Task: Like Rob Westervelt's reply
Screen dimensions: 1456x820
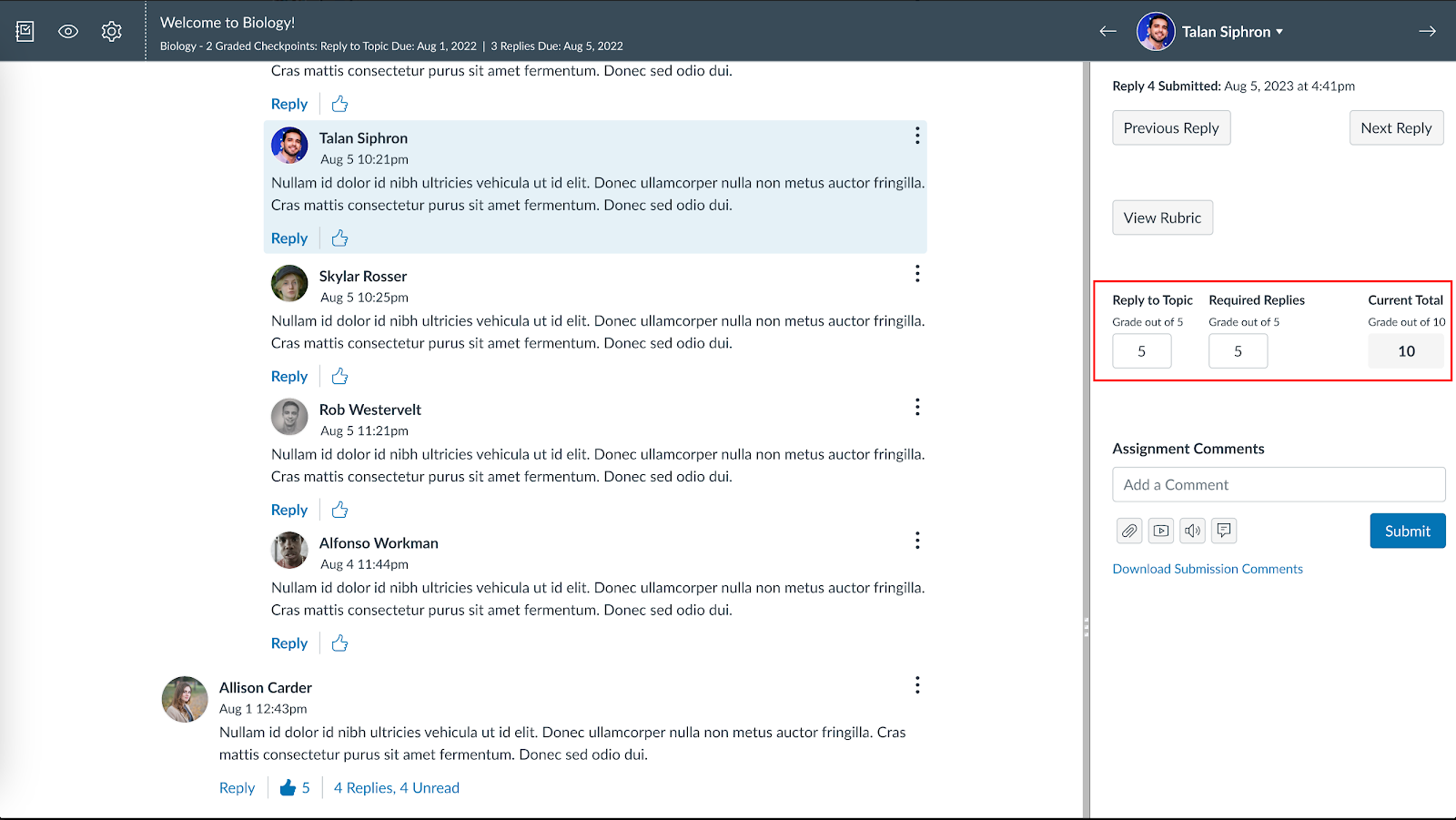Action: coord(339,510)
